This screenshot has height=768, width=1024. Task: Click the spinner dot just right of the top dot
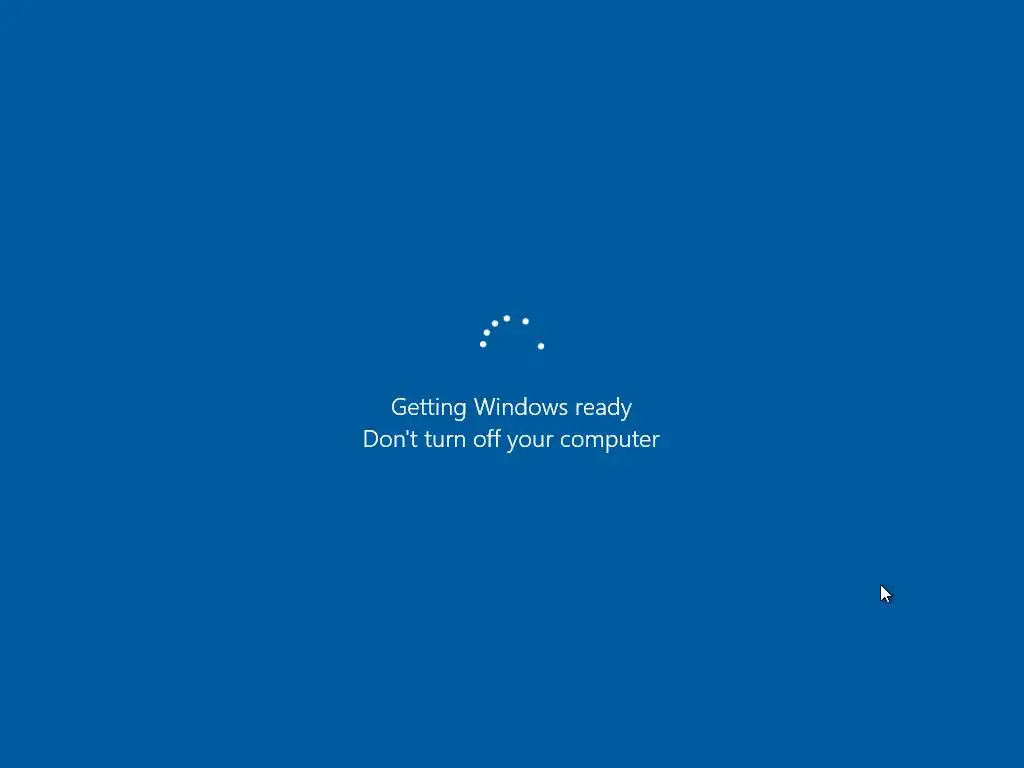click(x=525, y=321)
